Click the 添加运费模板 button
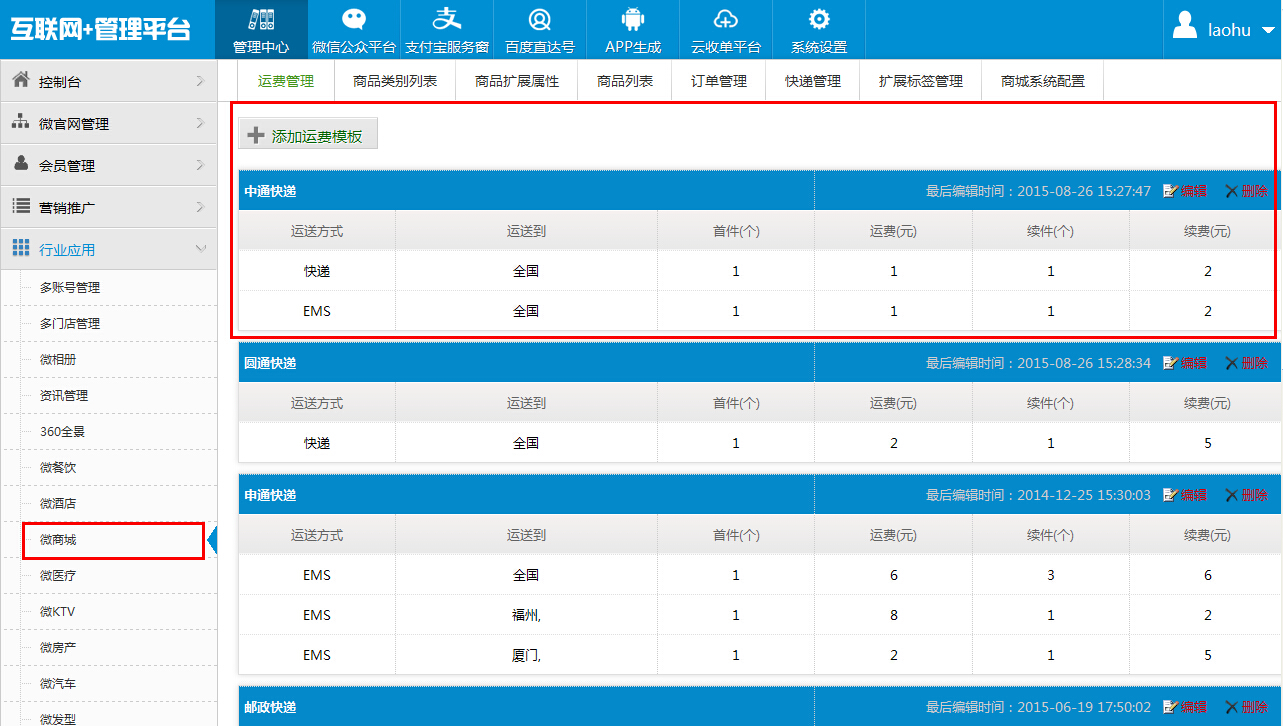The height and width of the screenshot is (726, 1283). [308, 136]
